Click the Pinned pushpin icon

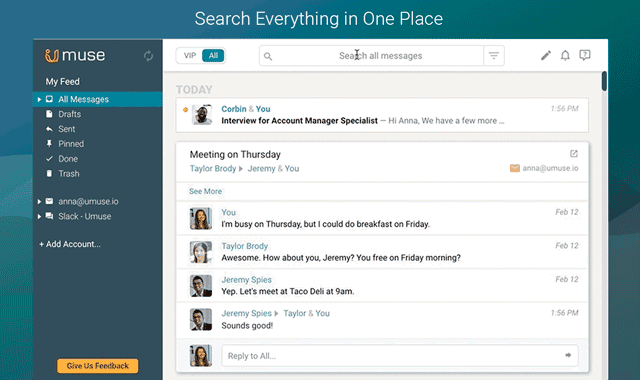point(49,144)
